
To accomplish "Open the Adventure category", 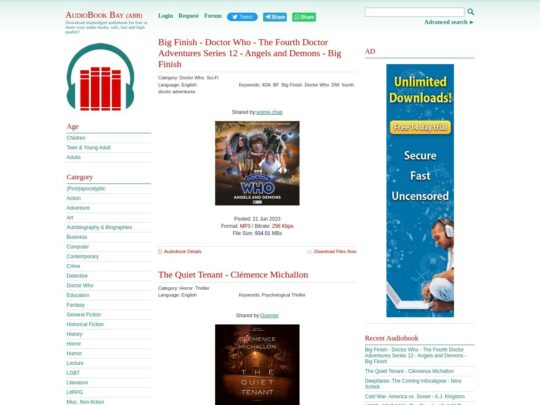I will click(x=78, y=208).
